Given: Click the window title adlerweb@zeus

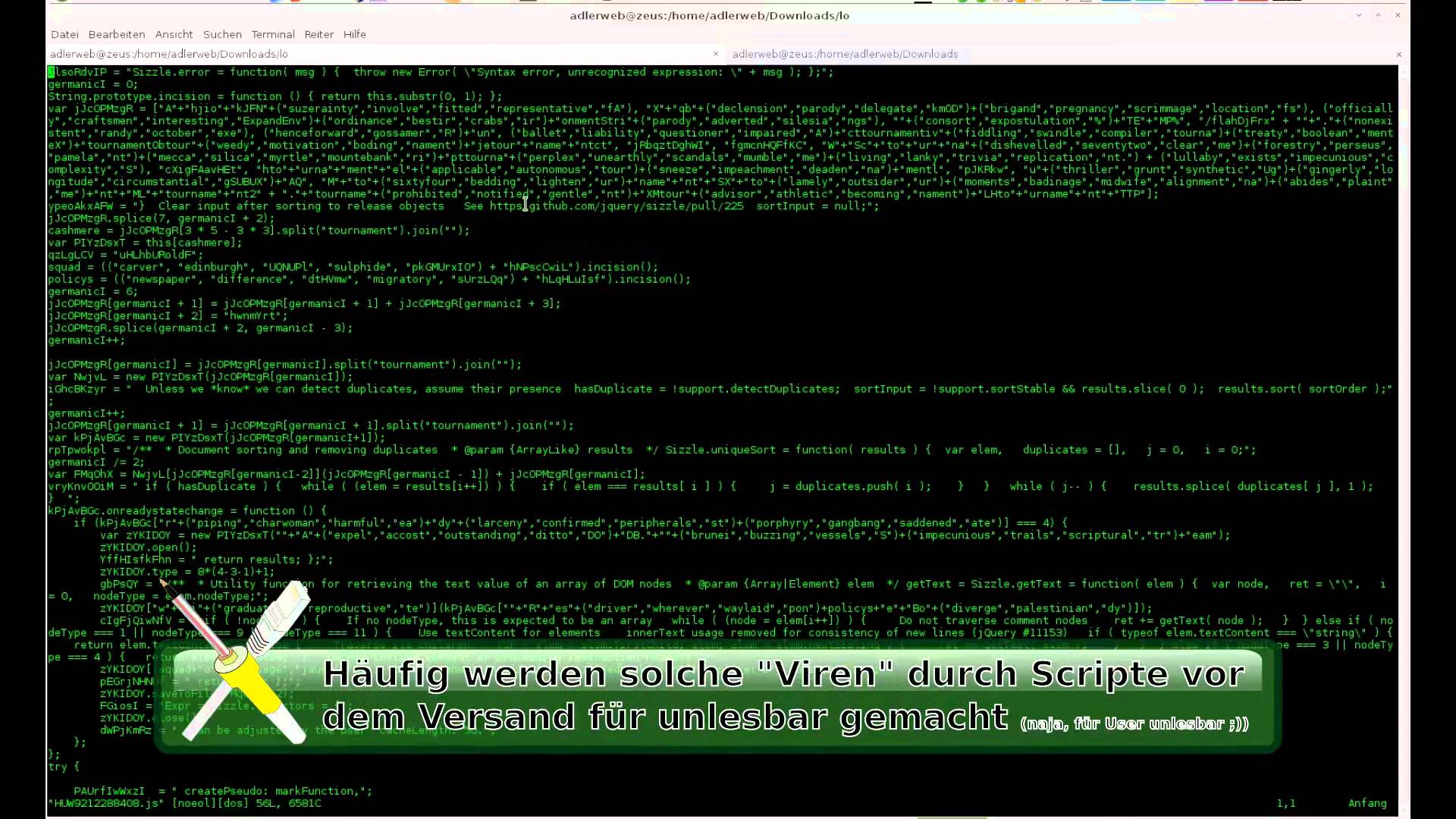Looking at the screenshot, I should point(709,15).
